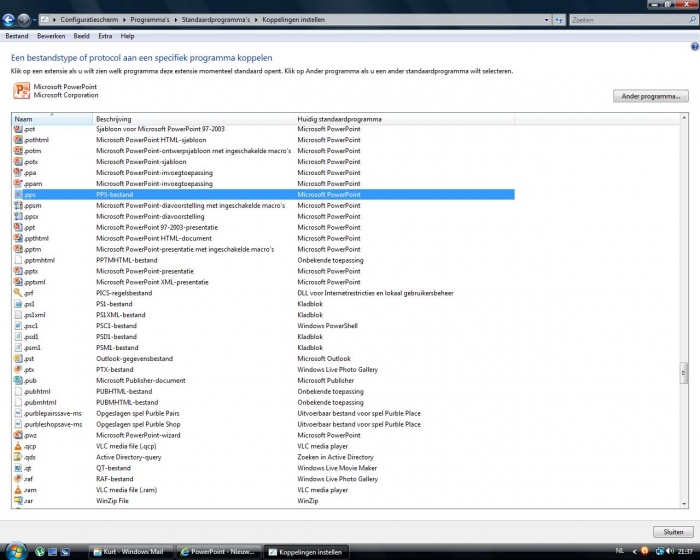This screenshot has width=700, height=560.
Task: Click the Zoeken search field
Action: point(629,20)
